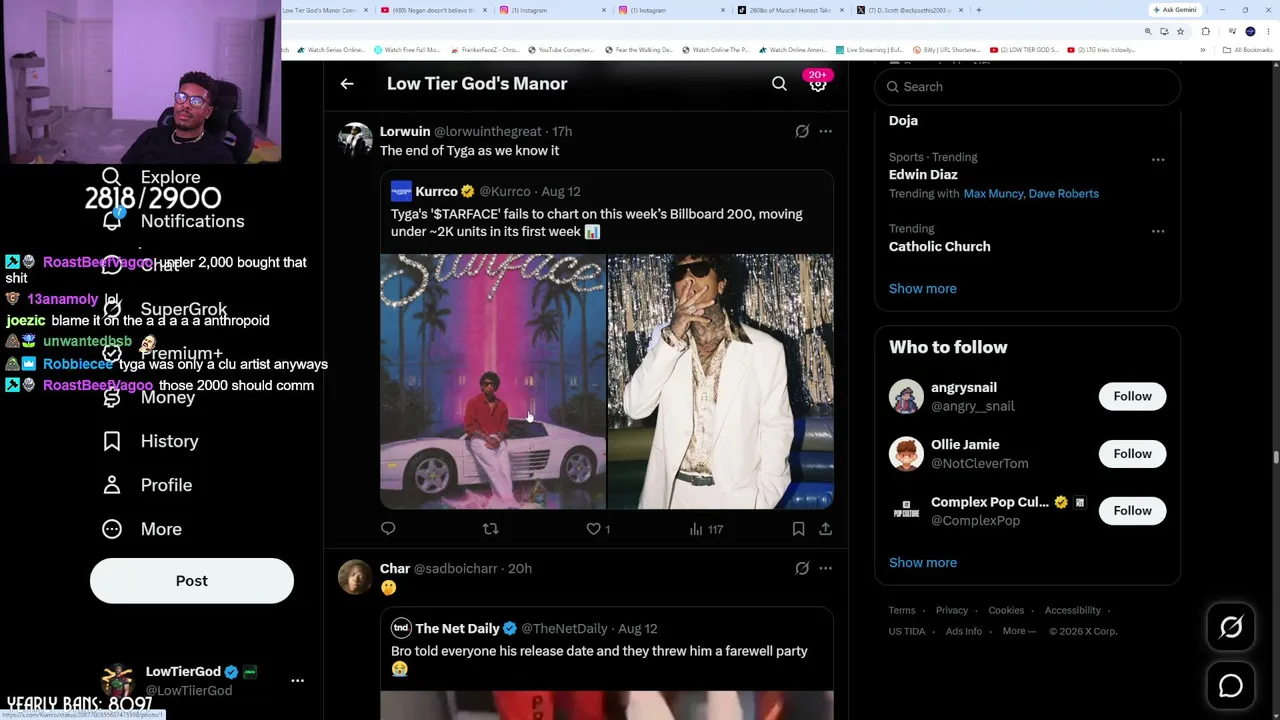This screenshot has height=720, width=1280.
Task: Open Ads info footer link
Action: (x=964, y=631)
